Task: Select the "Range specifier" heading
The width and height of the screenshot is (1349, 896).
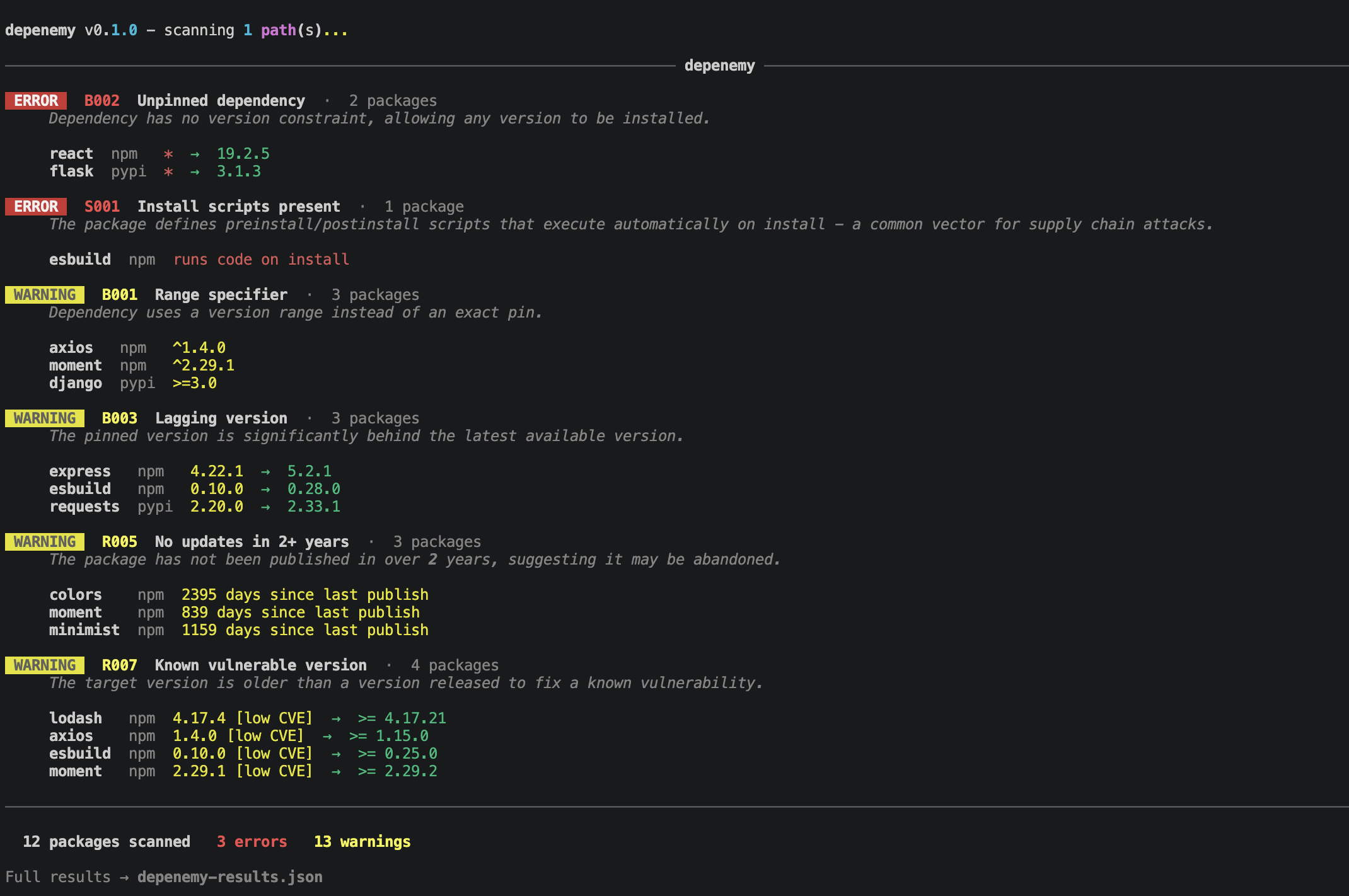Action: (221, 295)
